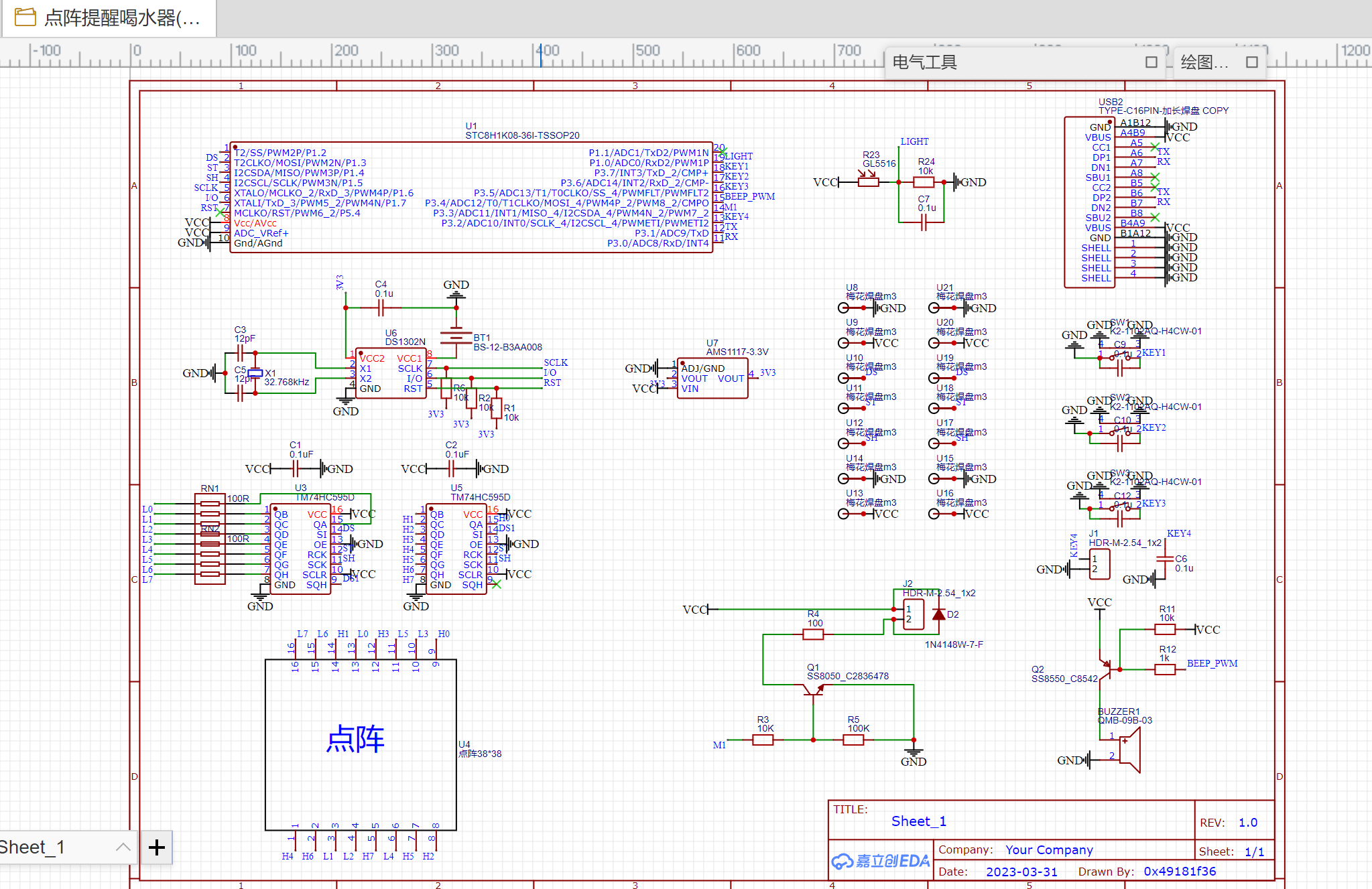Viewport: 1372px width, 889px height.
Task: Select the 3V3 net label at U7 output
Action: [x=767, y=372]
